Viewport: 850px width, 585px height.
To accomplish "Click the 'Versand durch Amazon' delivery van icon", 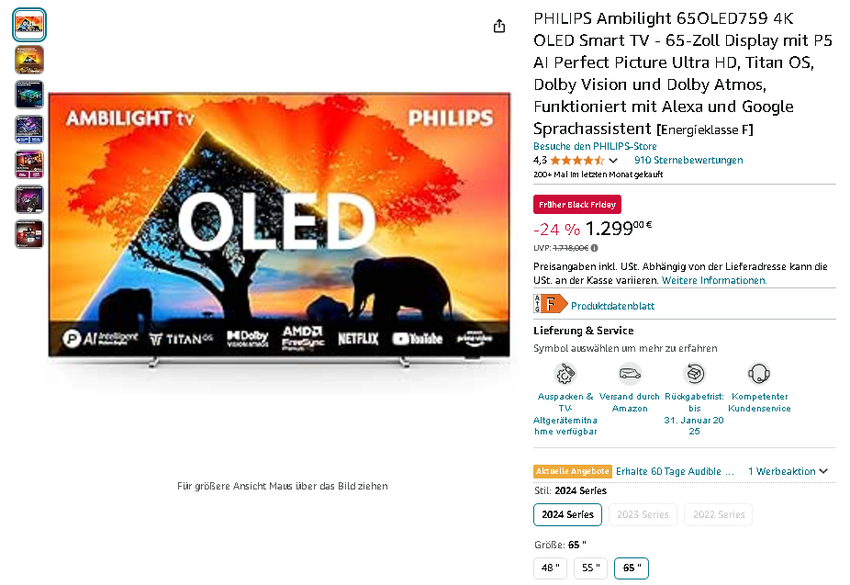I will (629, 374).
